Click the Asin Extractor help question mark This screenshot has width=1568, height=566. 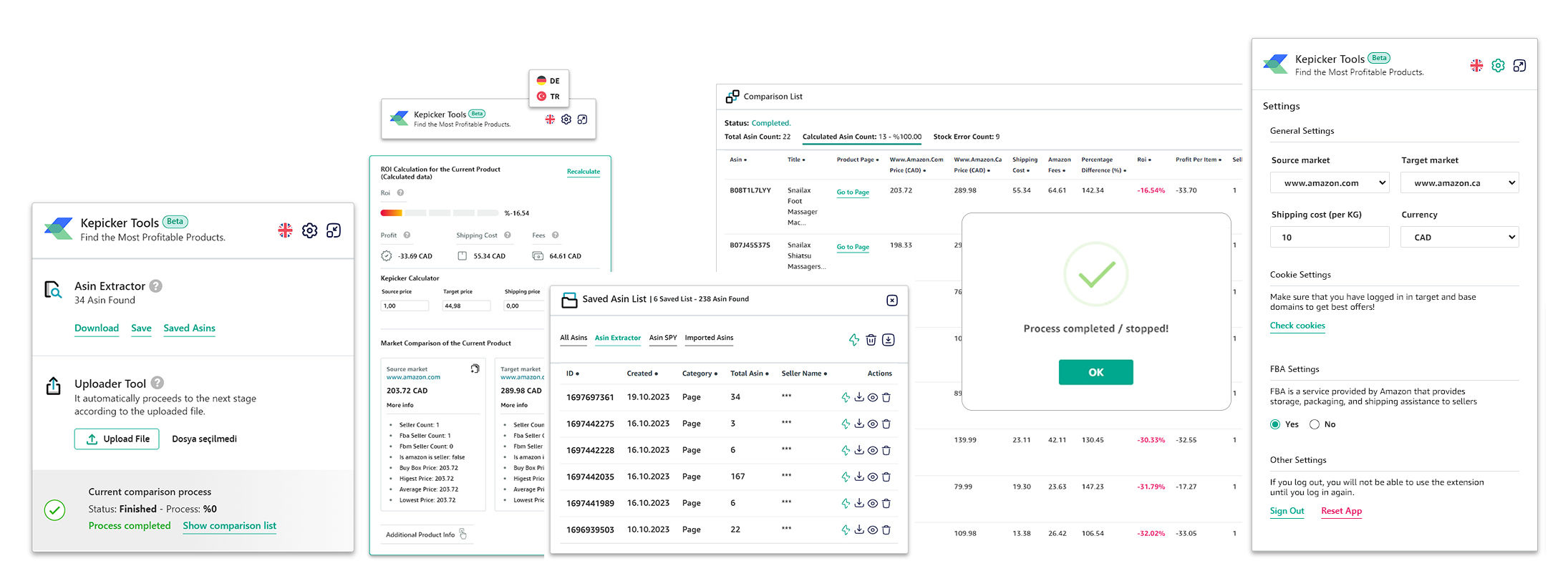(x=155, y=286)
